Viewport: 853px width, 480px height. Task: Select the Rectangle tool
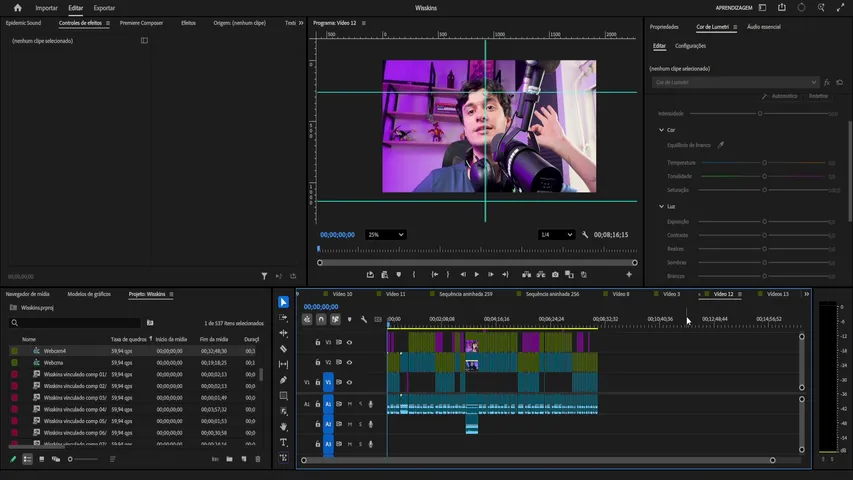tap(283, 396)
